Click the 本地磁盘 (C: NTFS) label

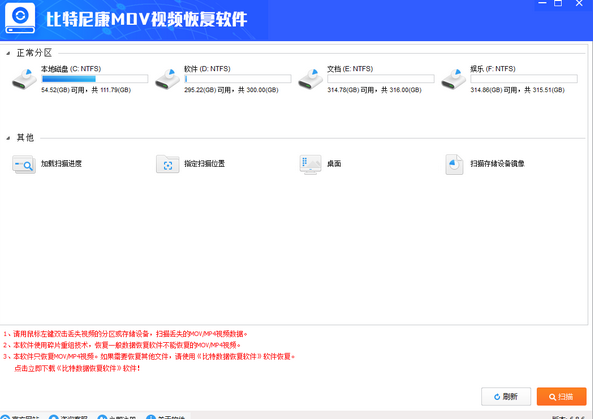click(71, 69)
